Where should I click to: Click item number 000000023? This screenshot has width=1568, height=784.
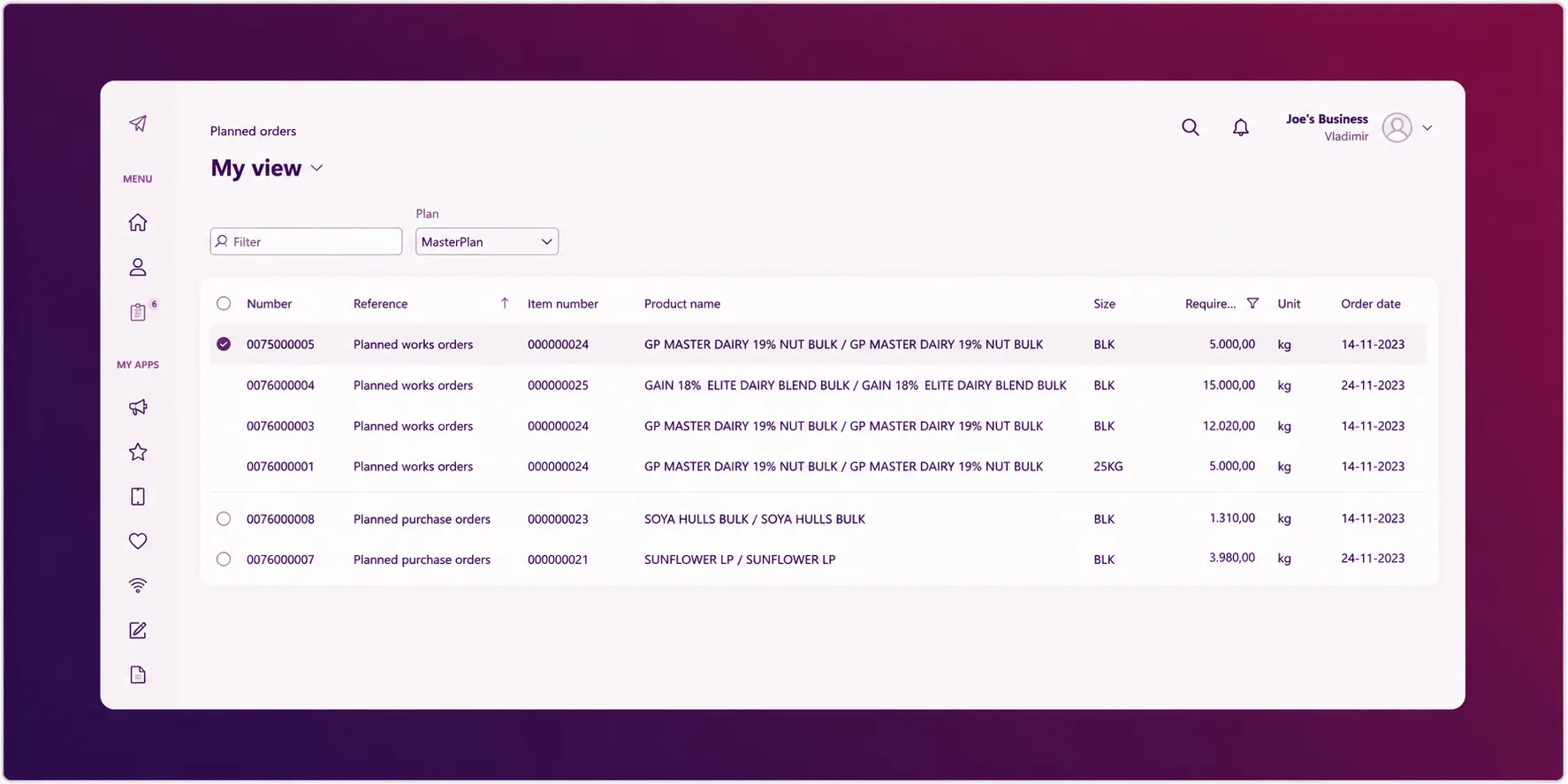558,519
